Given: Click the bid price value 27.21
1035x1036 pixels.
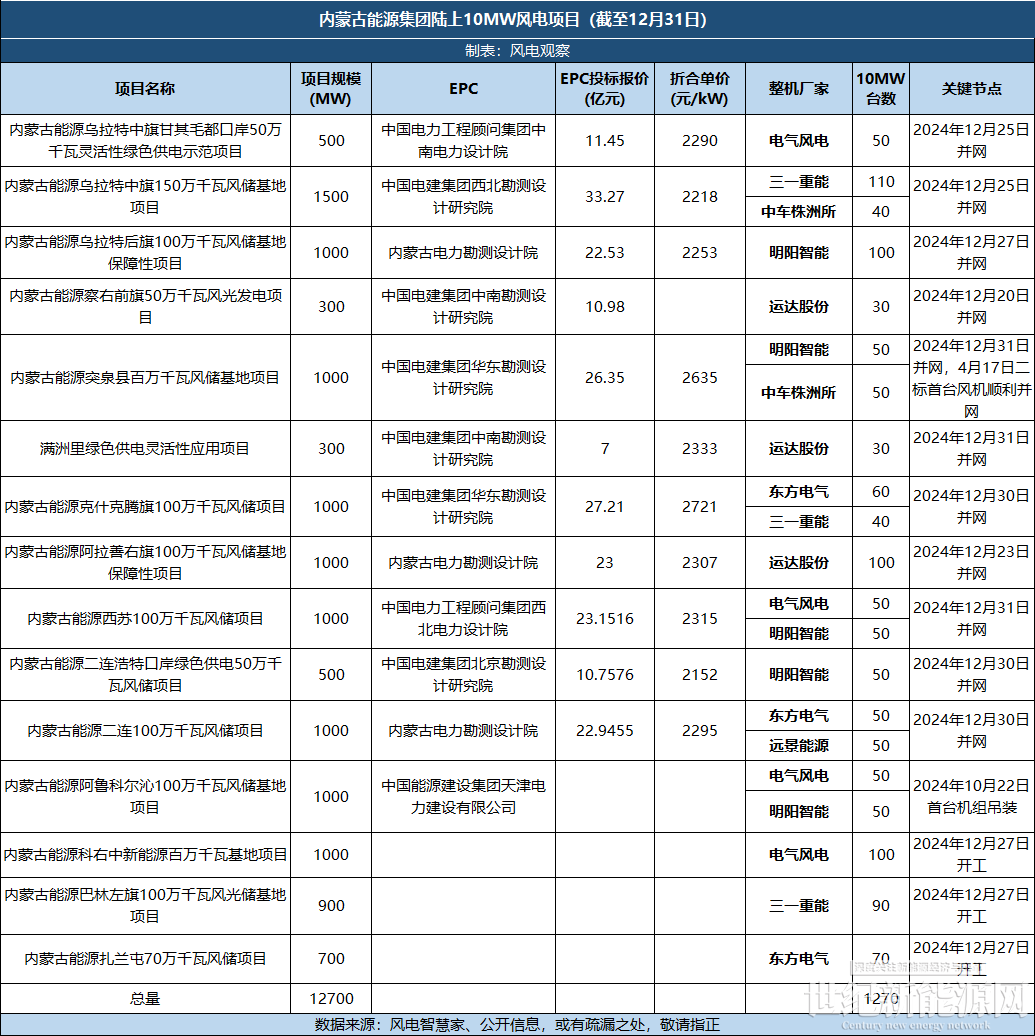Looking at the screenshot, I should (x=605, y=507).
